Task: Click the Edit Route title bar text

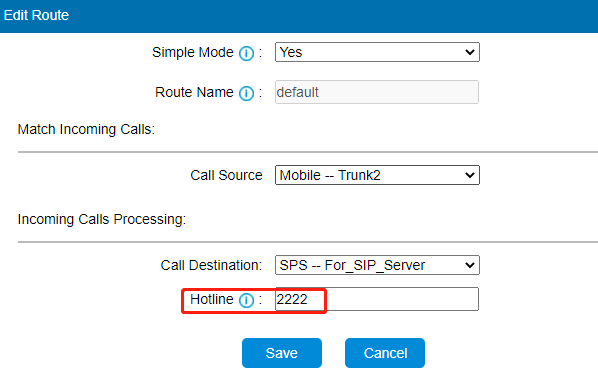Action: (x=36, y=15)
